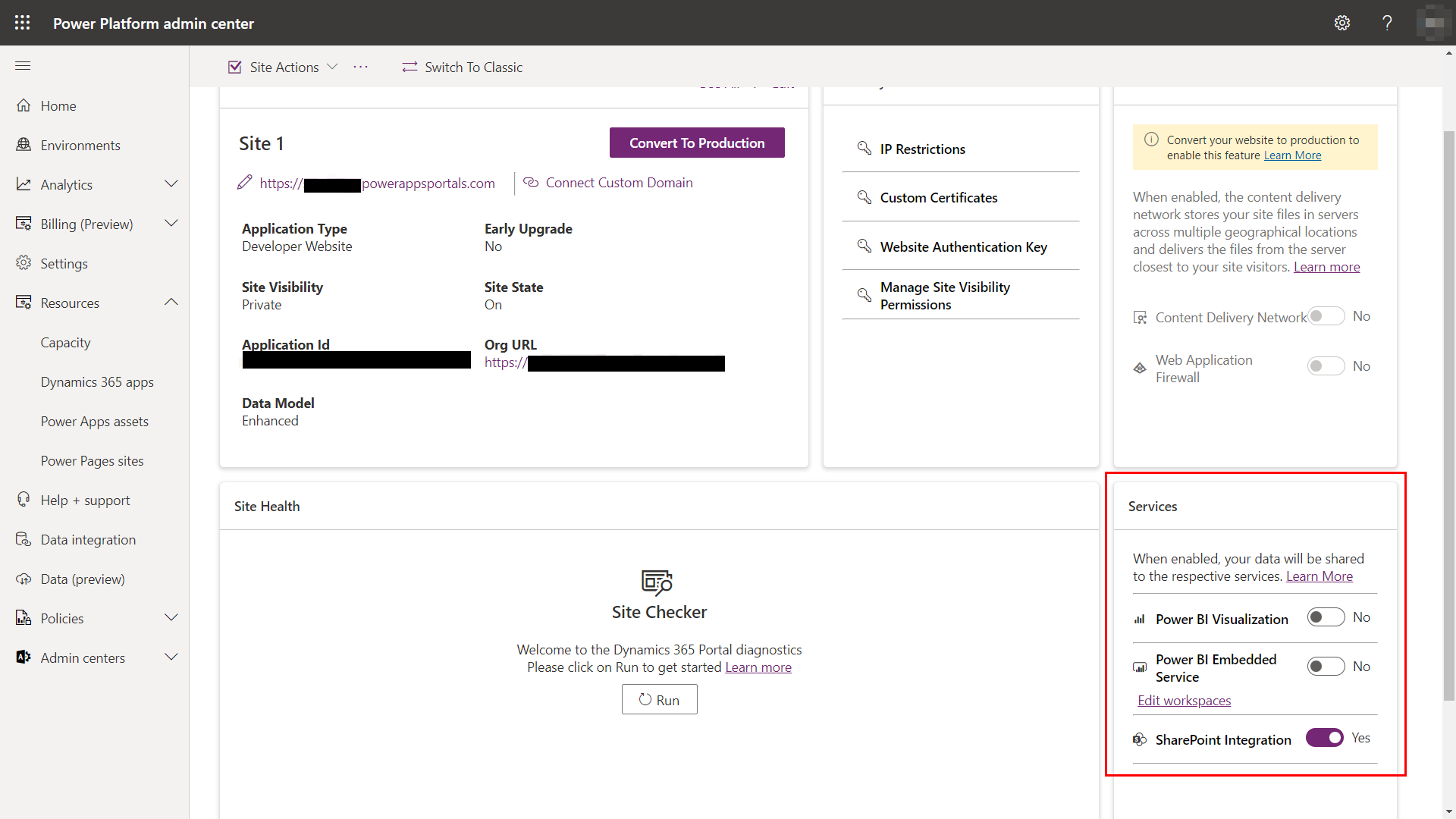Click the SharePoint Integration icon
Viewport: 1456px width, 819px height.
(x=1138, y=738)
